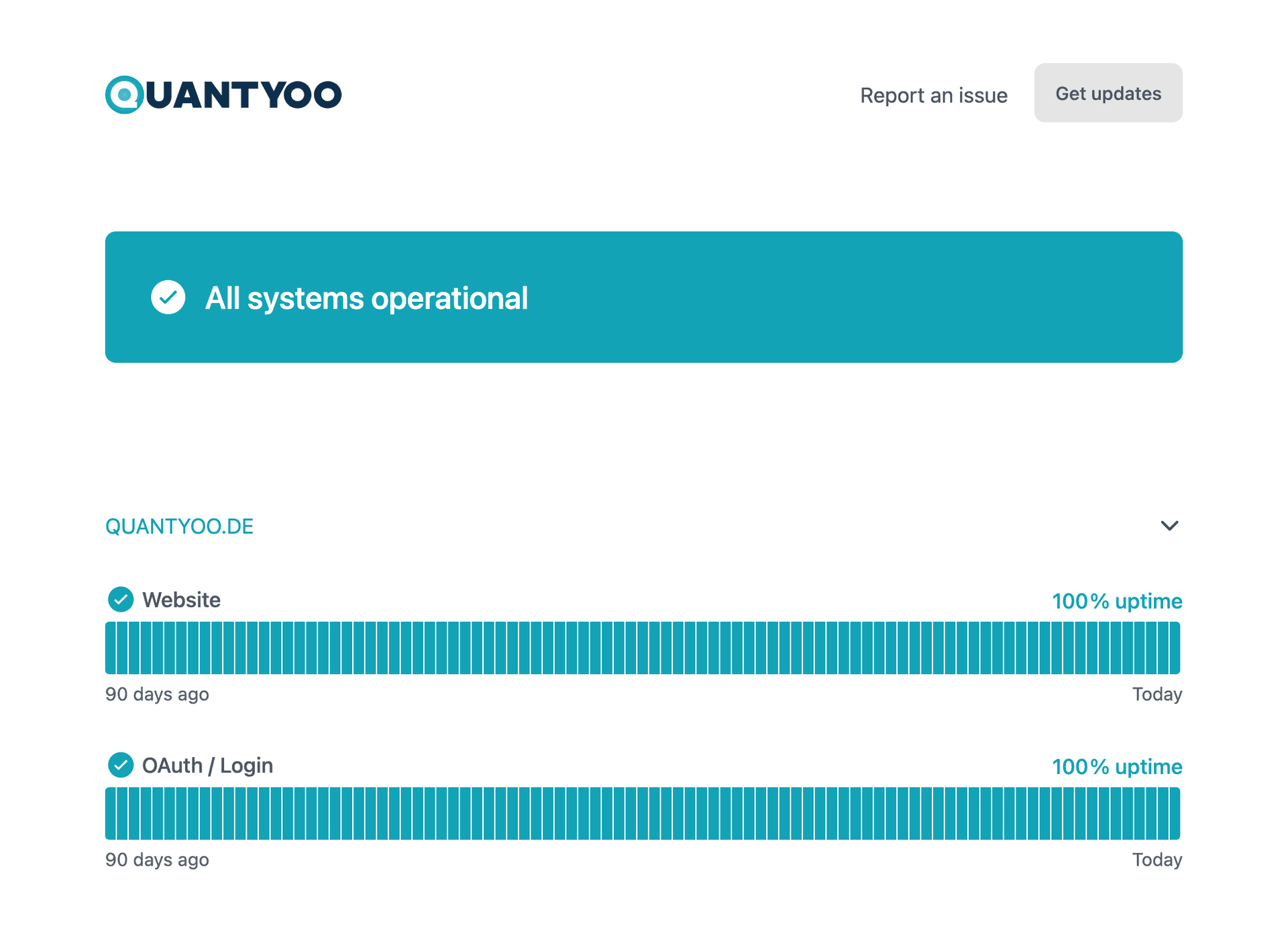This screenshot has width=1288, height=949.
Task: Click the Website 100% uptime label
Action: tap(1117, 601)
